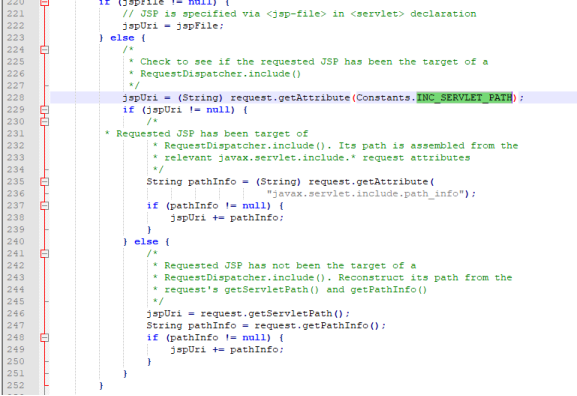577x396 pixels.
Task: Collapse the if-block fold at line 248
Action: pyautogui.click(x=45, y=337)
